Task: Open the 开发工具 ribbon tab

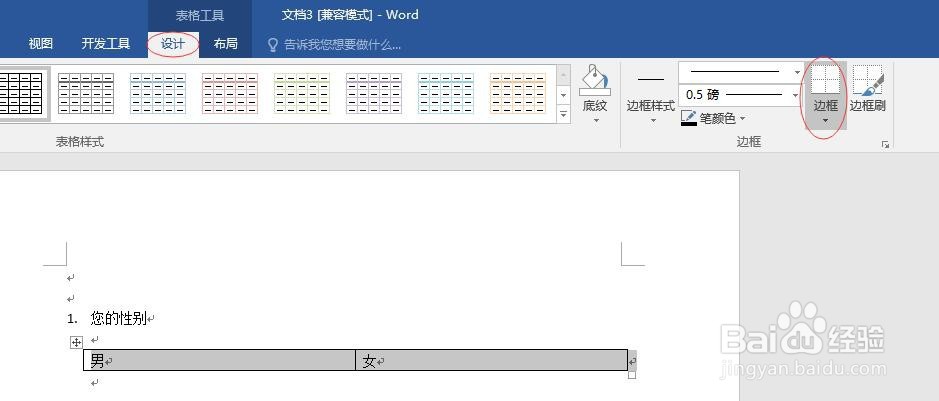Action: [105, 44]
